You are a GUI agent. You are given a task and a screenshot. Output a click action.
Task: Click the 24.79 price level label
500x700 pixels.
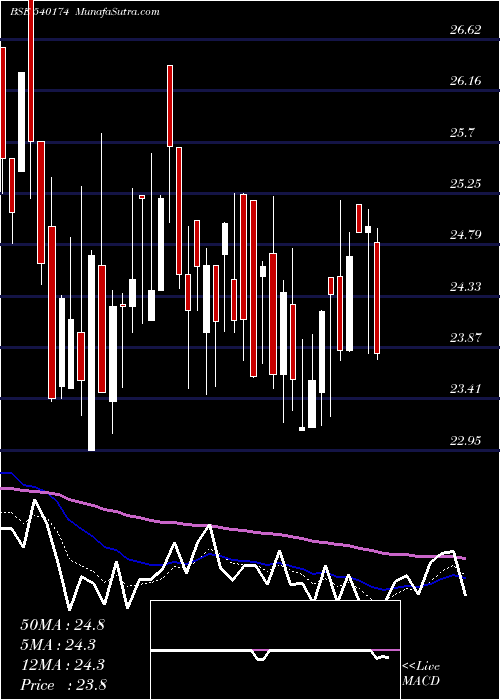pos(466,235)
